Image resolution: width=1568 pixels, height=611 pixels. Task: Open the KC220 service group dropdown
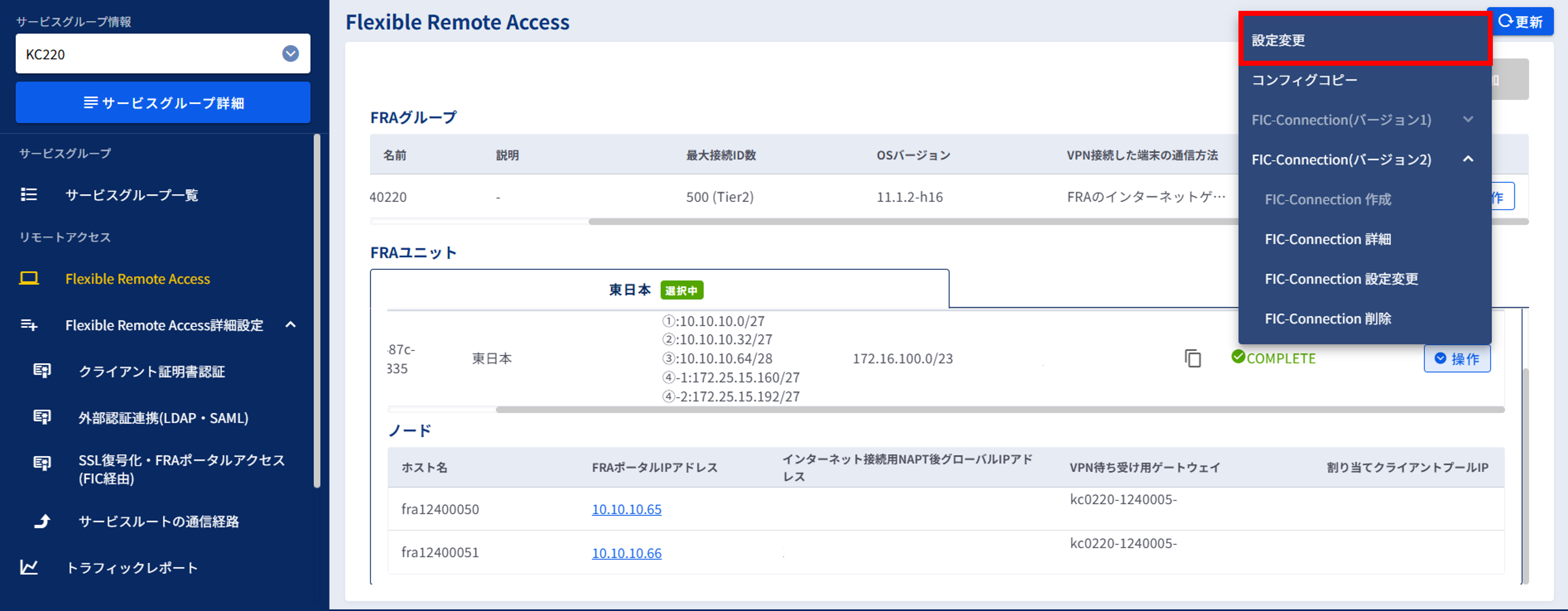290,54
